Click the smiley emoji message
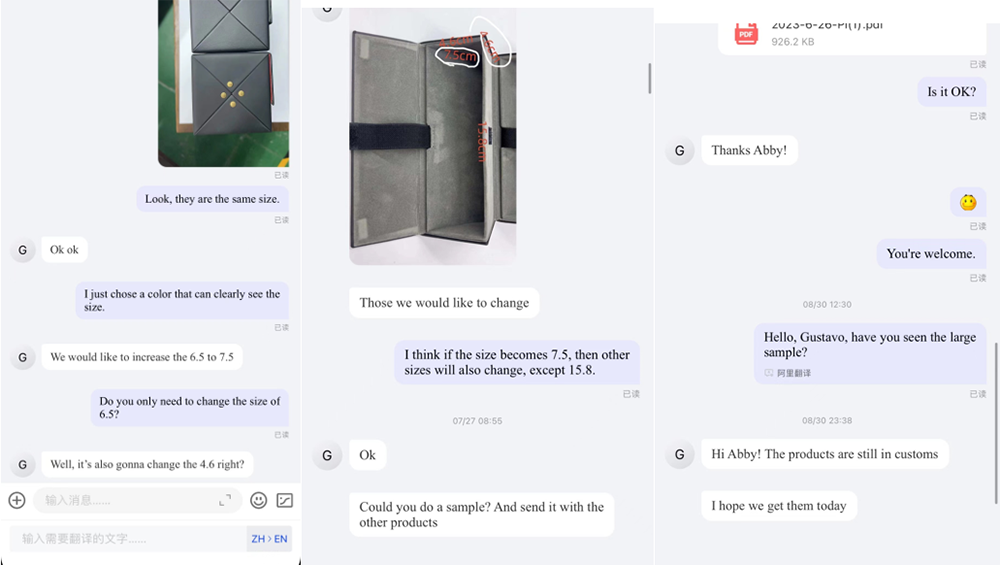This screenshot has height=565, width=1000. [x=968, y=203]
